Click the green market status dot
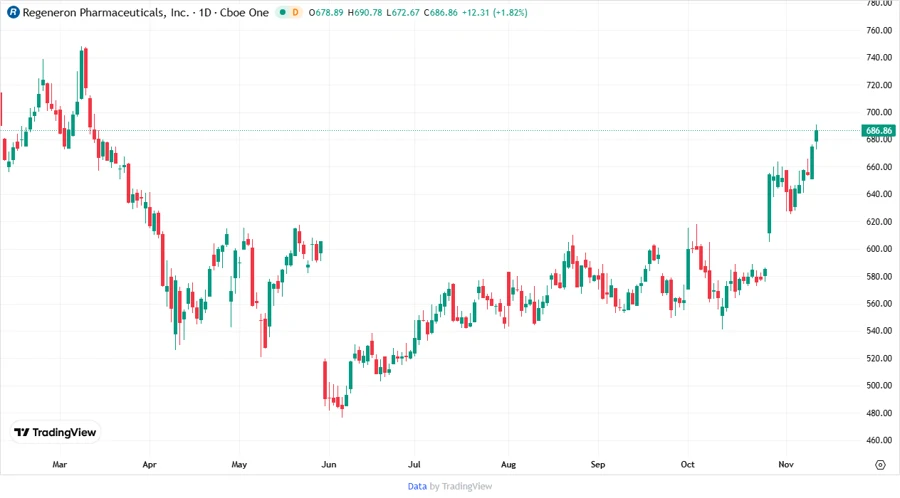Viewport: 900px width, 498px height. click(x=282, y=12)
